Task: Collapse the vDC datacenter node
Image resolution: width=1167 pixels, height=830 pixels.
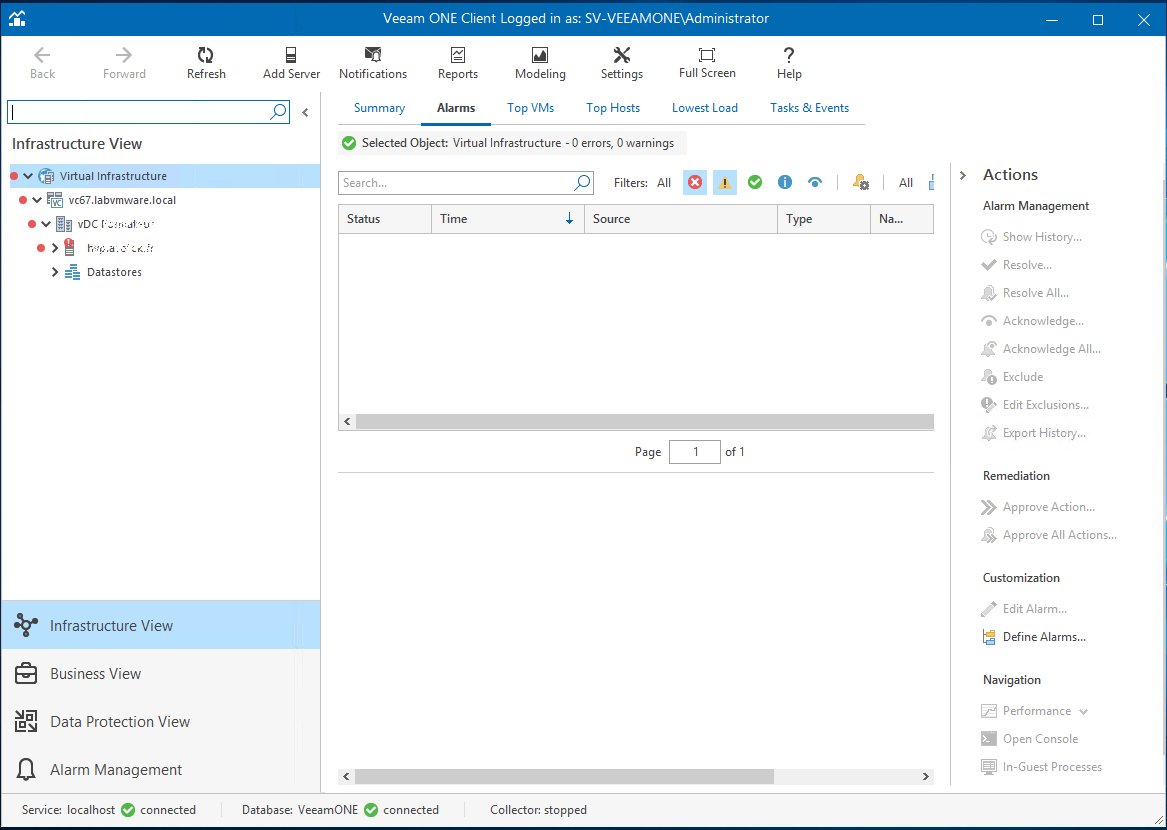Action: point(46,224)
